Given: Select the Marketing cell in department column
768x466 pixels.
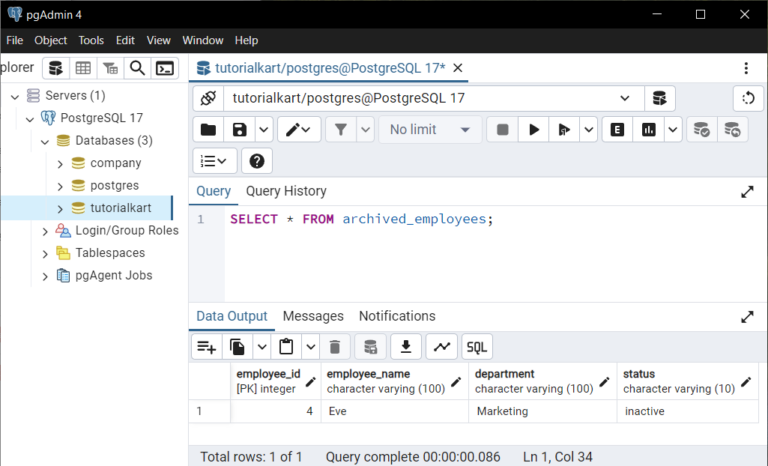Looking at the screenshot, I should [543, 411].
